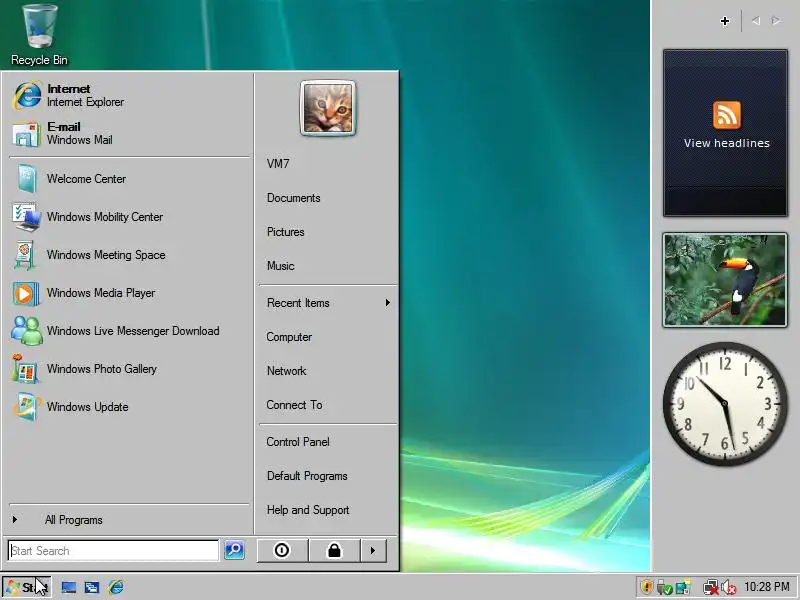Open Windows Live Messenger Download
This screenshot has height=600, width=800.
coord(130,331)
